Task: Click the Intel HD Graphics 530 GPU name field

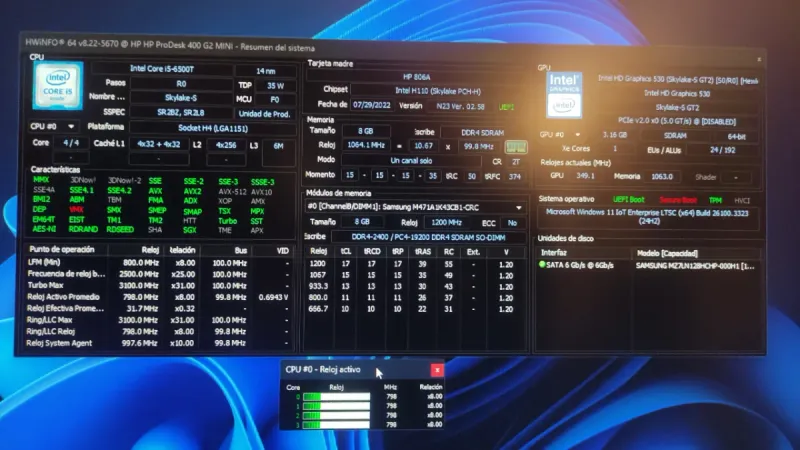Action: pos(677,93)
